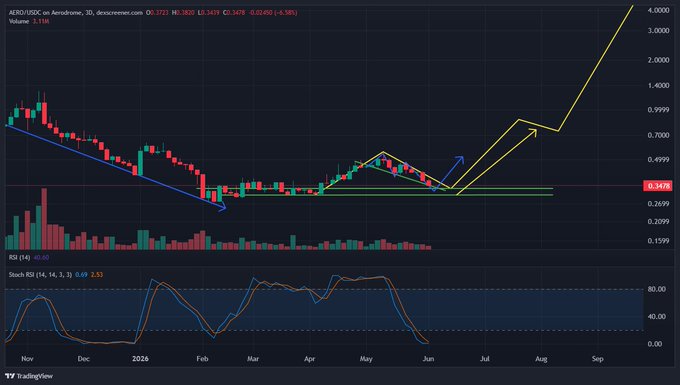This screenshot has height=385, width=680.
Task: Click the 0.00 Stoch RSI axis label
Action: [x=654, y=344]
